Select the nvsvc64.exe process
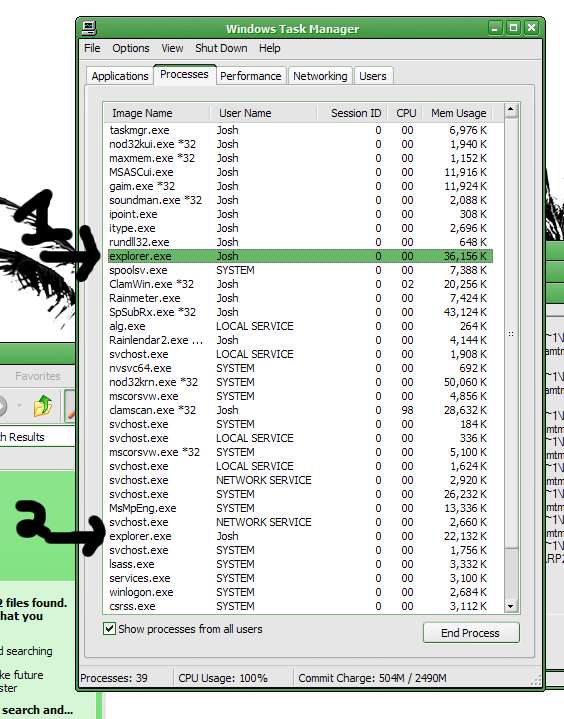The image size is (564, 719). point(300,368)
